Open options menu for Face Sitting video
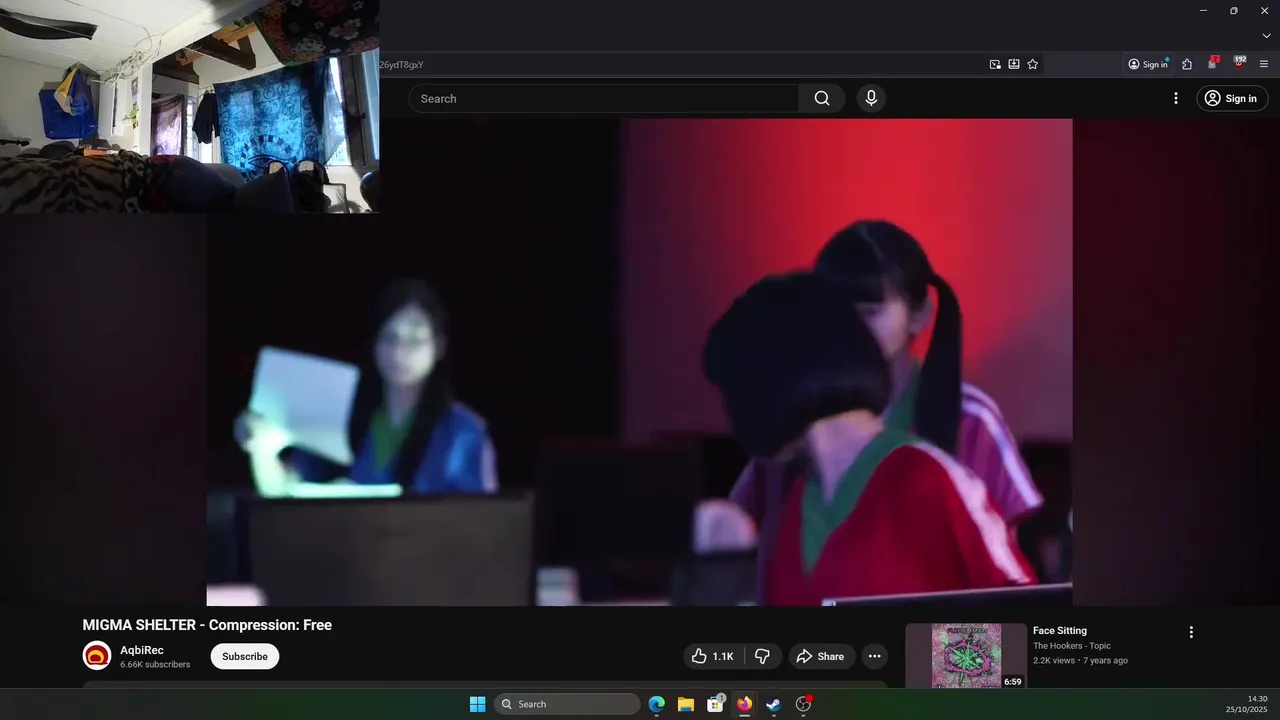The width and height of the screenshot is (1280, 720). (1191, 632)
